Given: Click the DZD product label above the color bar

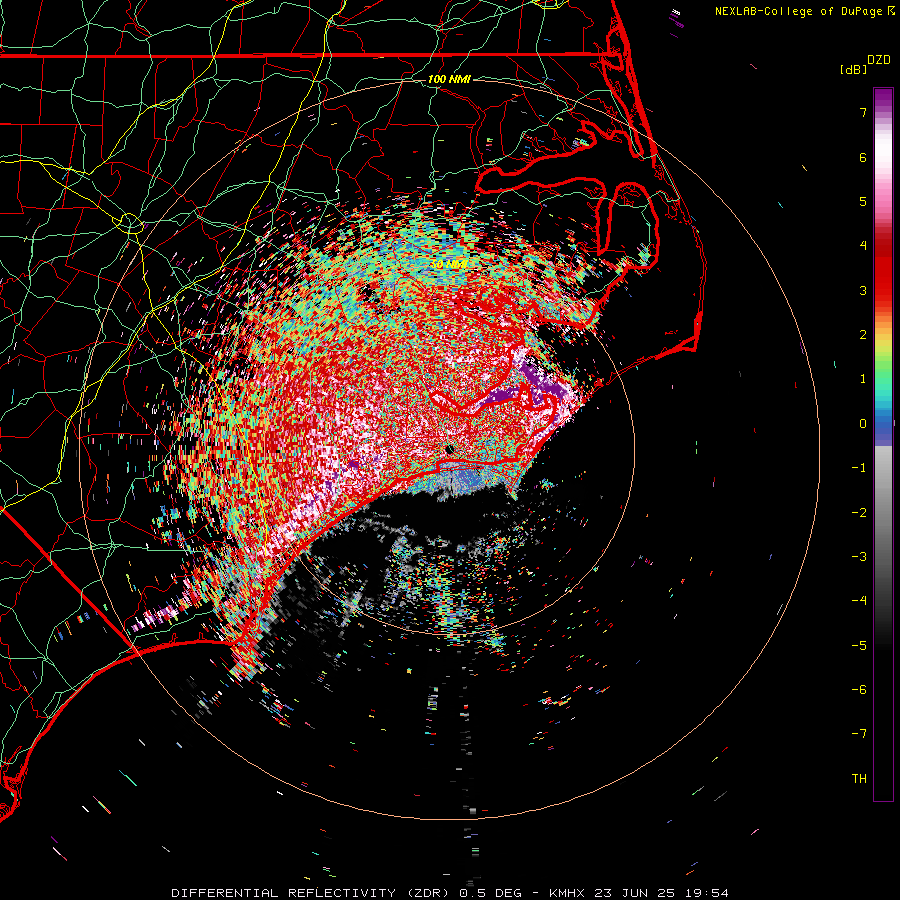Looking at the screenshot, I should pos(879,60).
